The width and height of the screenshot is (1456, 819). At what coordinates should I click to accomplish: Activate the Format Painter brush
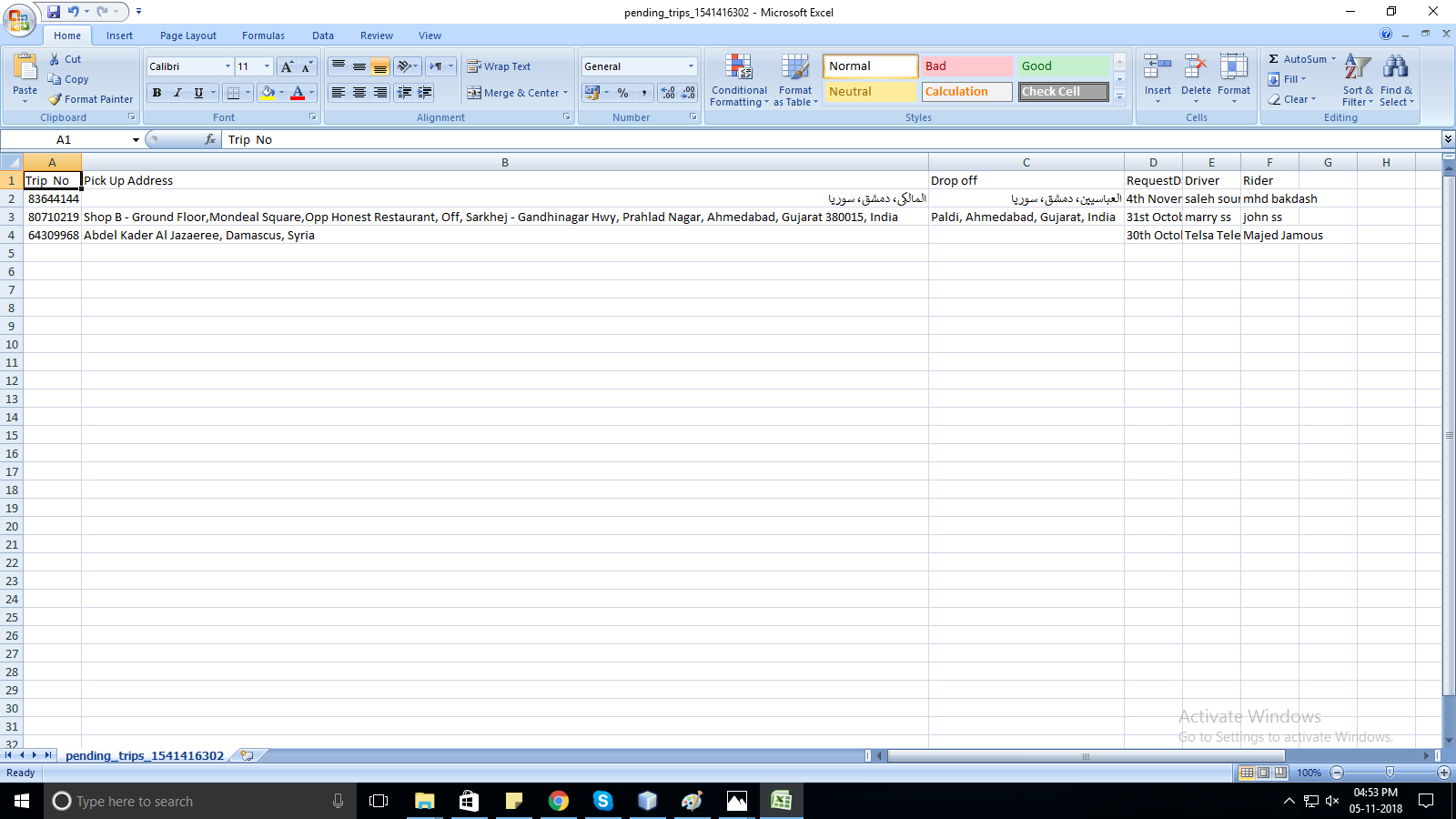pyautogui.click(x=56, y=99)
